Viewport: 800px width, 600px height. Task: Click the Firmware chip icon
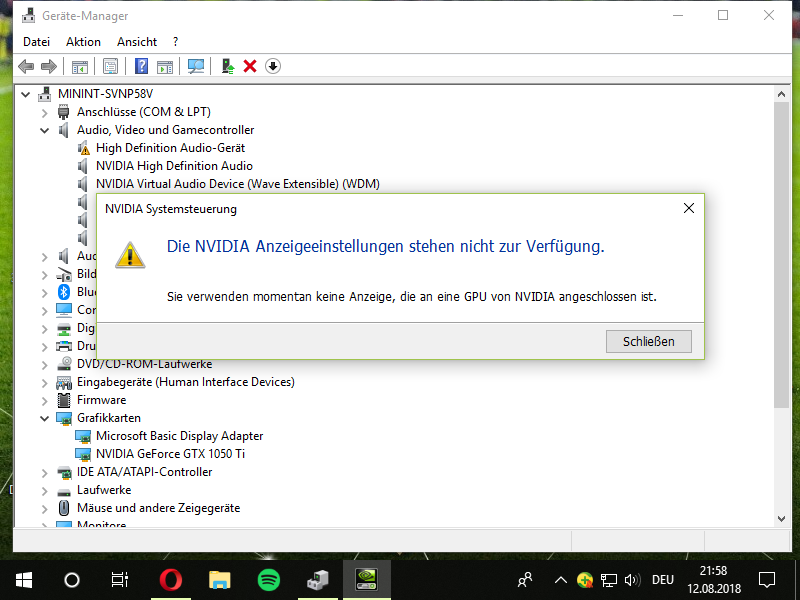click(64, 400)
